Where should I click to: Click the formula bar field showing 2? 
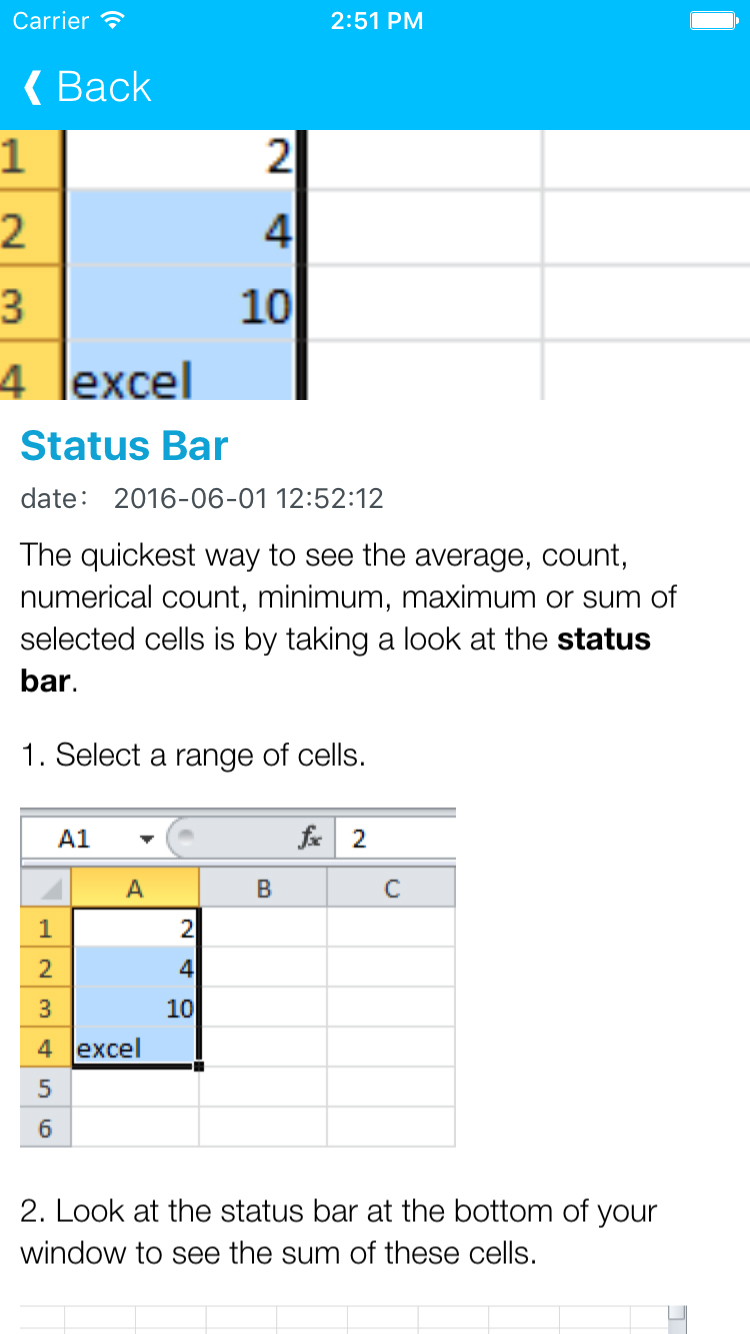pos(395,839)
